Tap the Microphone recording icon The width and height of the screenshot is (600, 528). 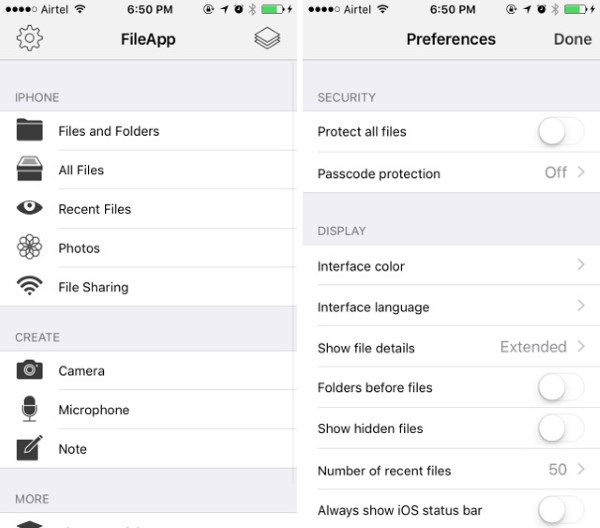coord(30,409)
